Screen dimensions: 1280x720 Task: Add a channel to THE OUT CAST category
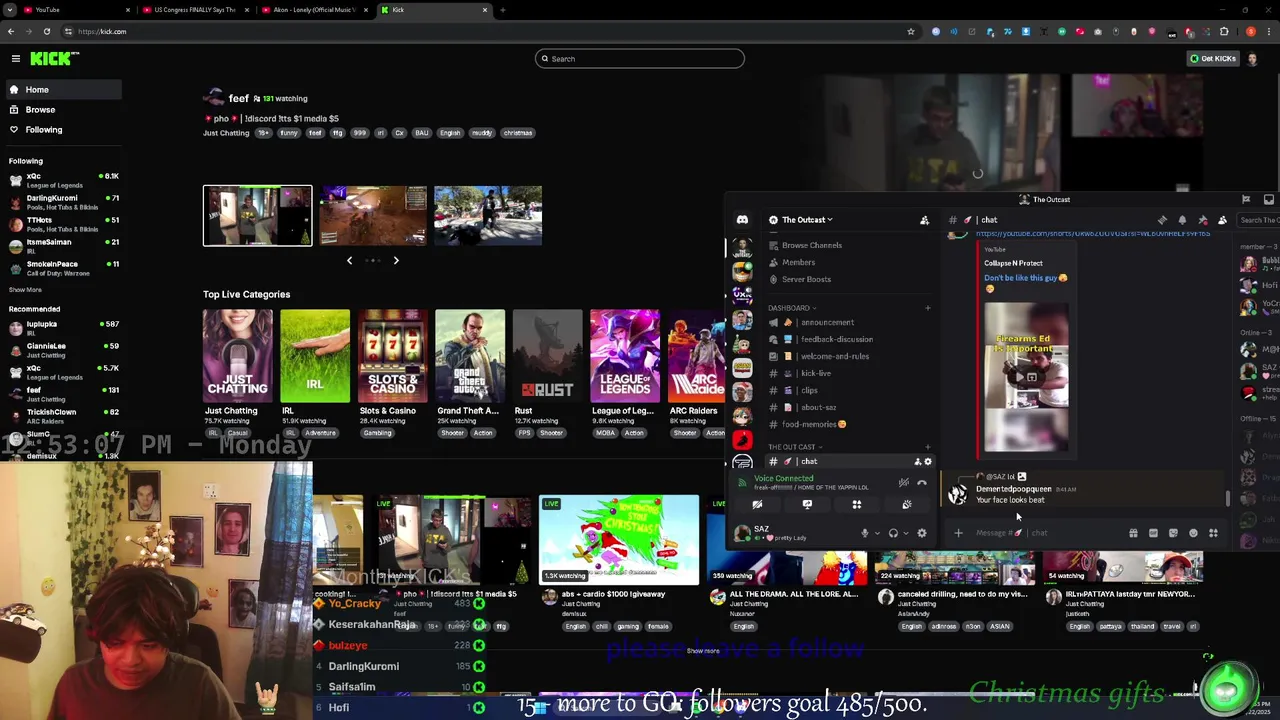pos(928,447)
